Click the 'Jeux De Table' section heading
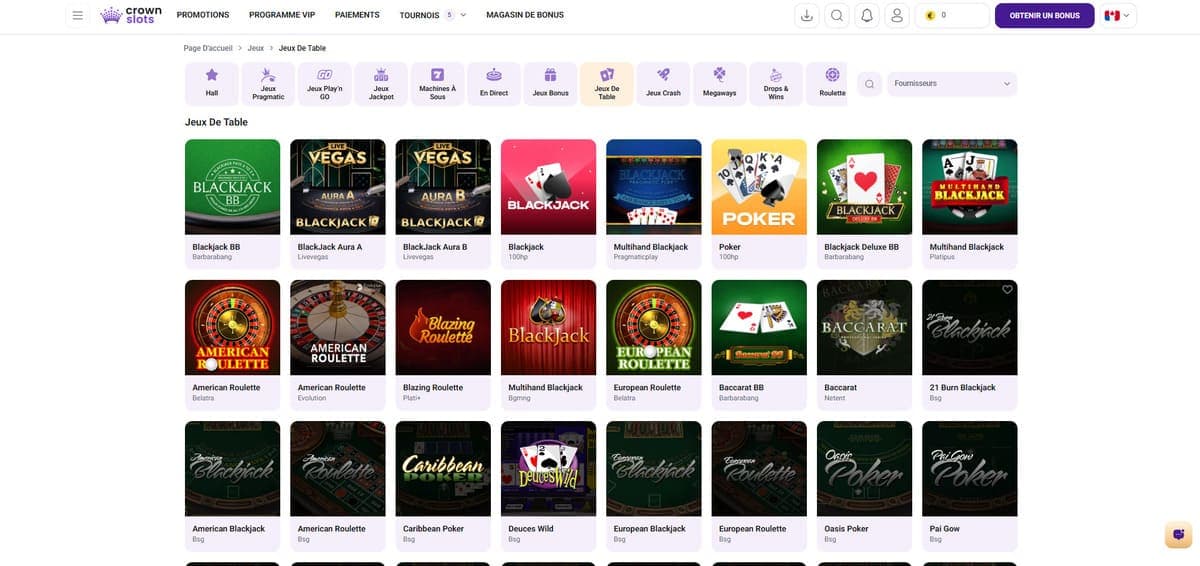Viewport: 1200px width, 566px height. 216,122
